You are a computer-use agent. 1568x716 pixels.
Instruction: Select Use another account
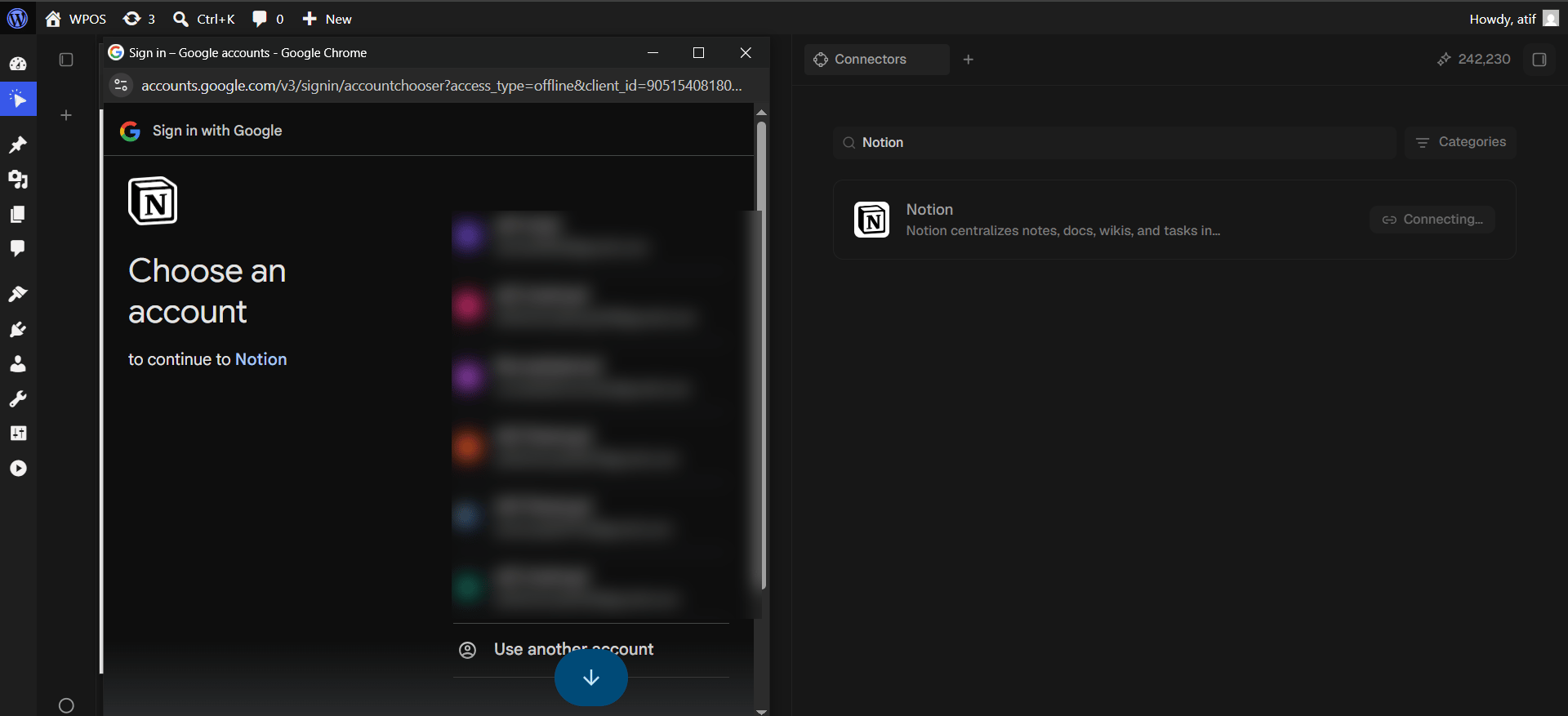point(591,650)
